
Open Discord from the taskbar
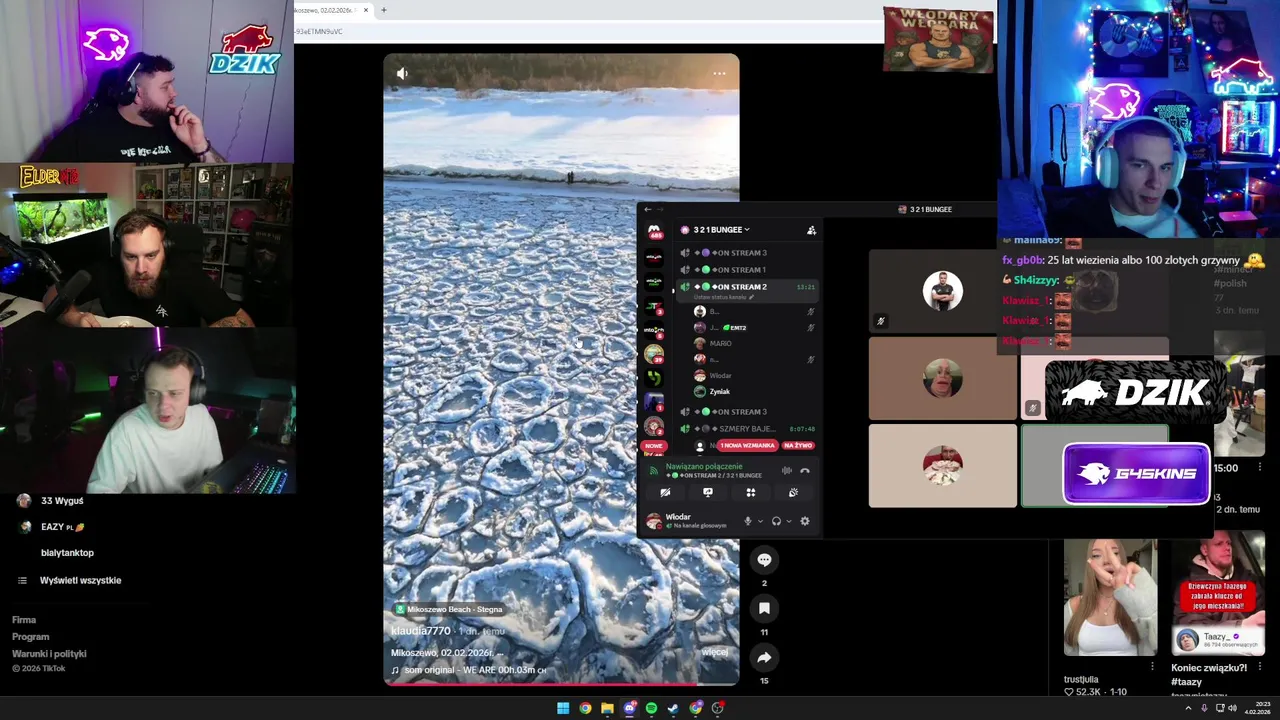(x=629, y=708)
